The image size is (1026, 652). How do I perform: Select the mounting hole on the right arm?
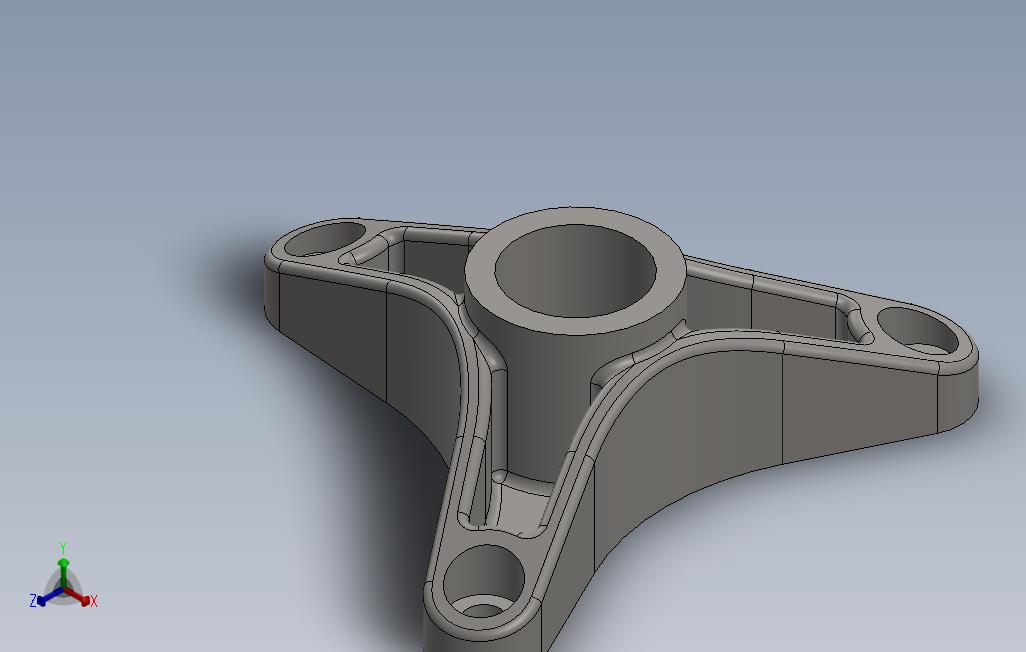917,332
